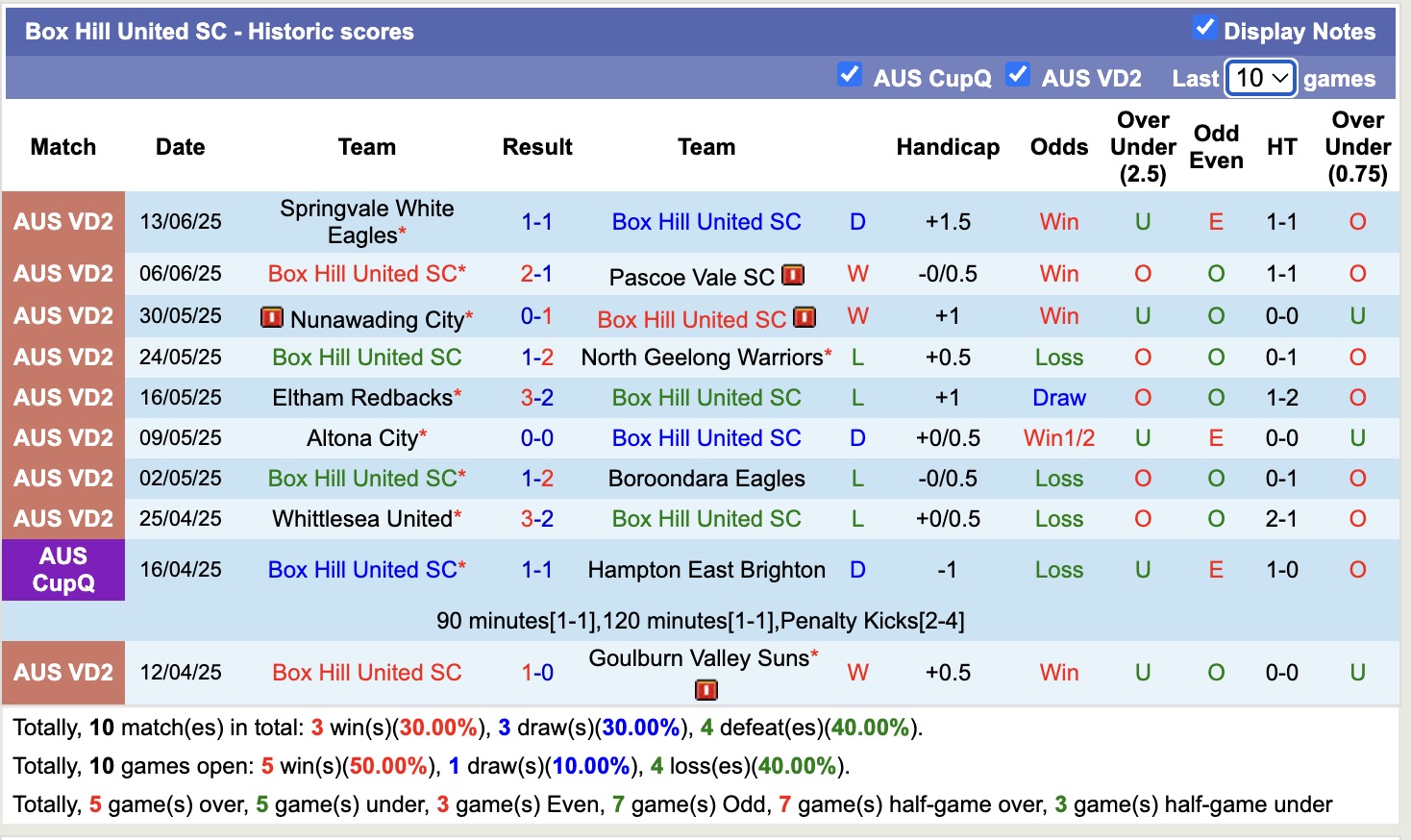
Task: Click the Handicap column header
Action: pyautogui.click(x=948, y=147)
